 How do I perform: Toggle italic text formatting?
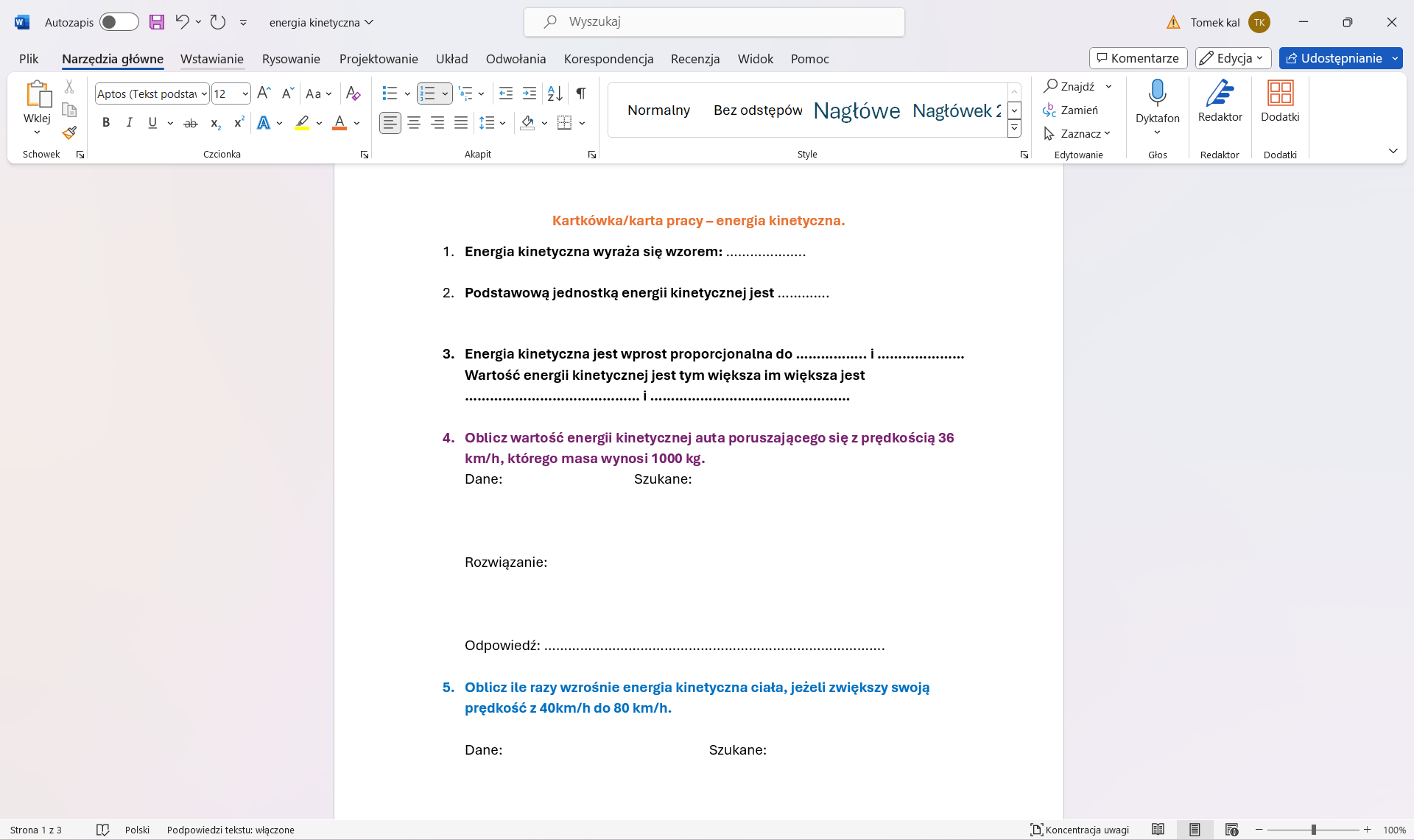click(130, 123)
